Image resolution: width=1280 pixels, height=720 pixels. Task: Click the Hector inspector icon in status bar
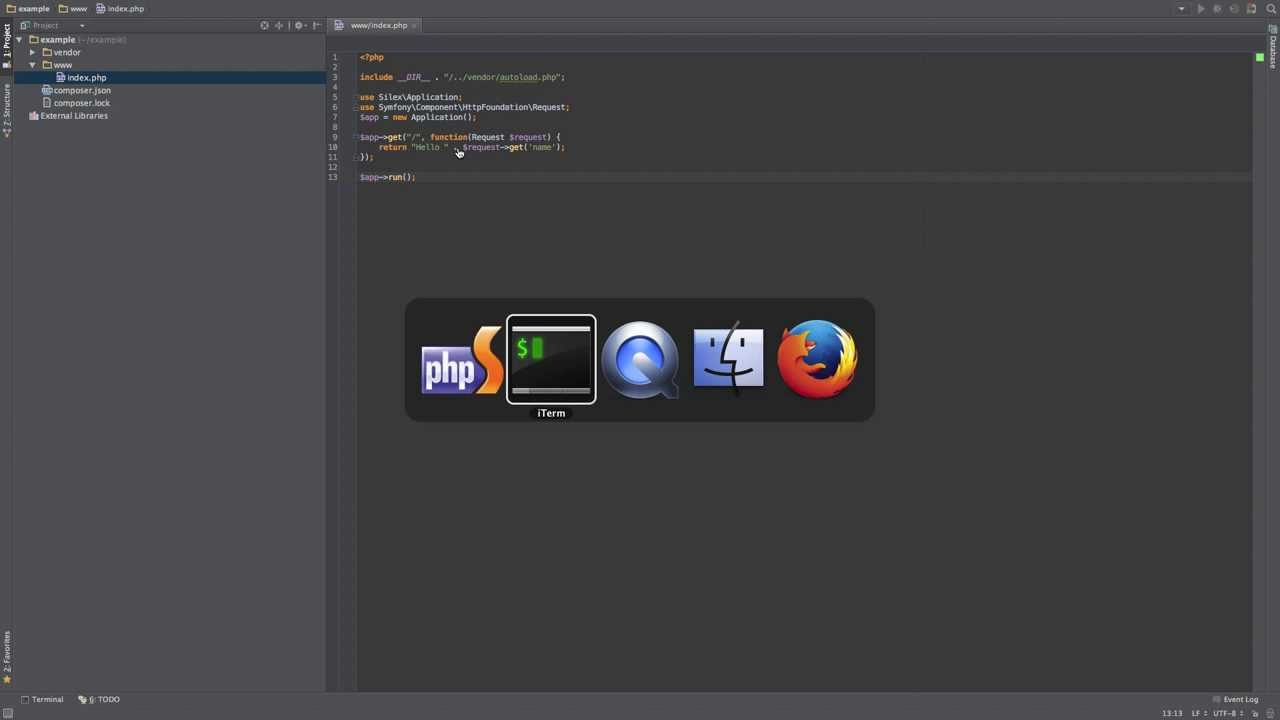[x=1270, y=714]
